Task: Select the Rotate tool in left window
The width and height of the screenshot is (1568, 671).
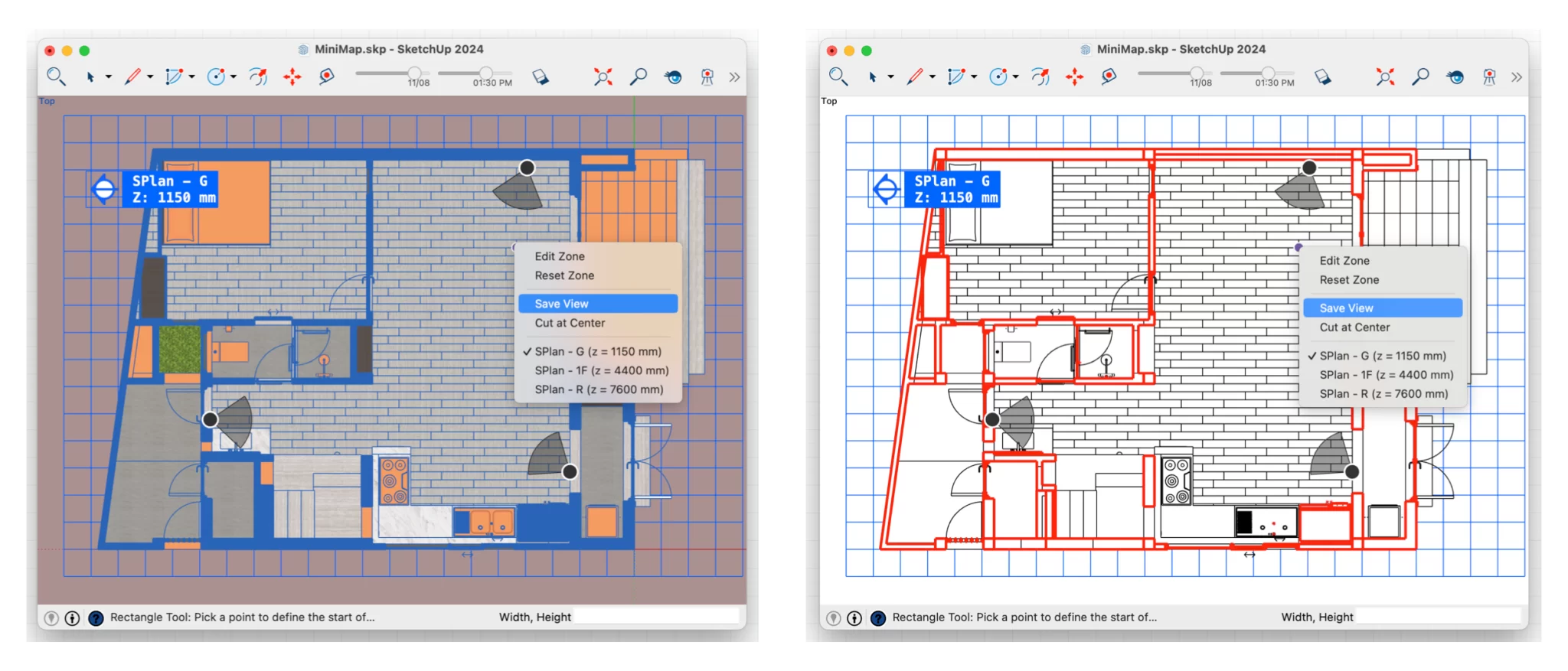Action: pyautogui.click(x=258, y=77)
